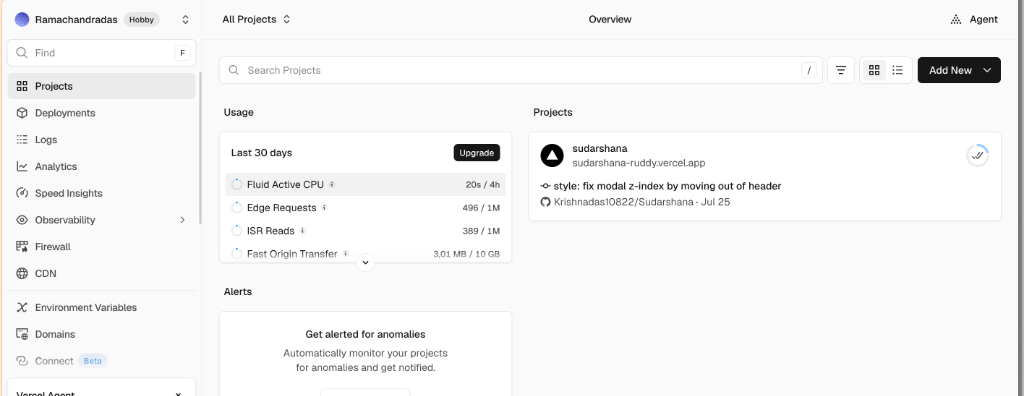The width and height of the screenshot is (1024, 396).
Task: Click the F shortcut key badge
Action: (x=182, y=53)
